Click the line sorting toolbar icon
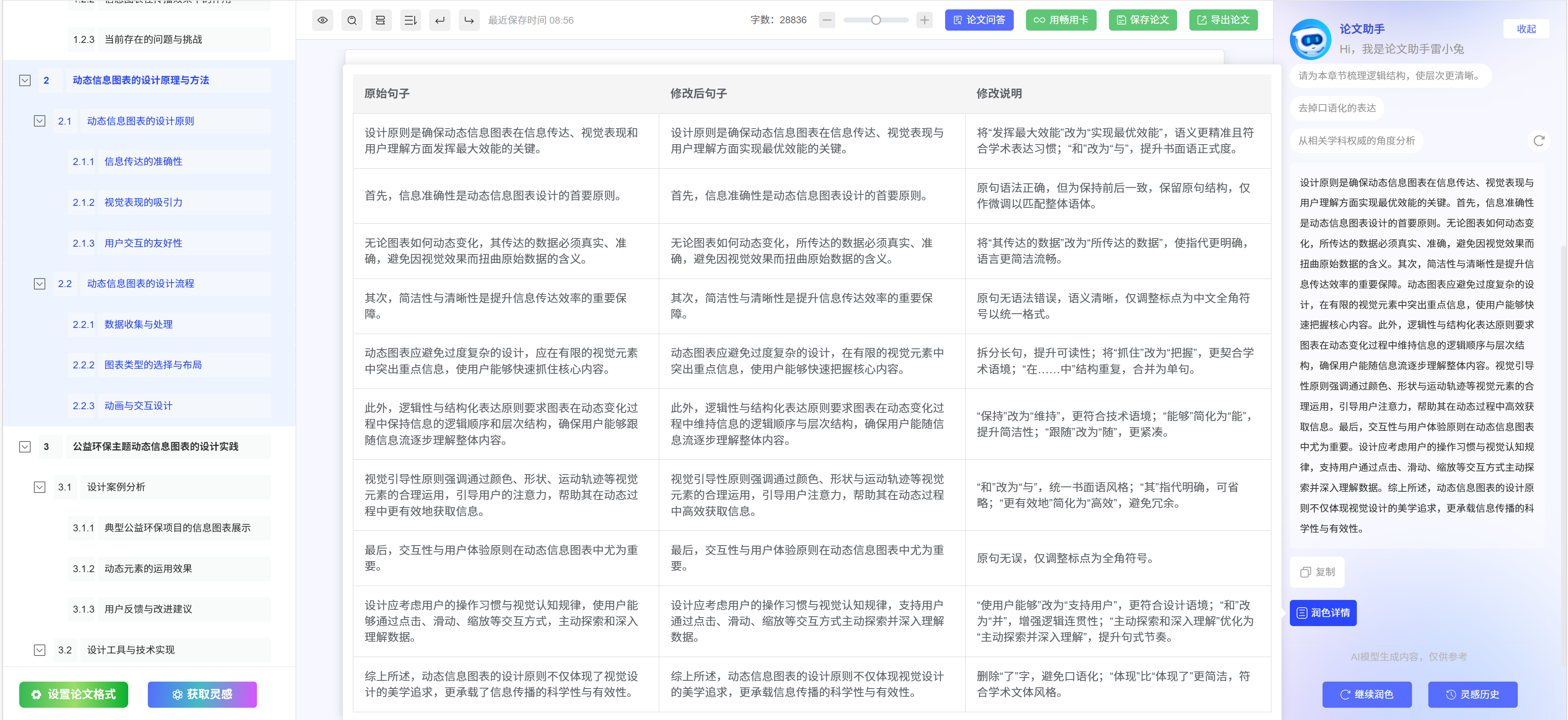Screen dimensions: 1568x720 click(x=410, y=20)
